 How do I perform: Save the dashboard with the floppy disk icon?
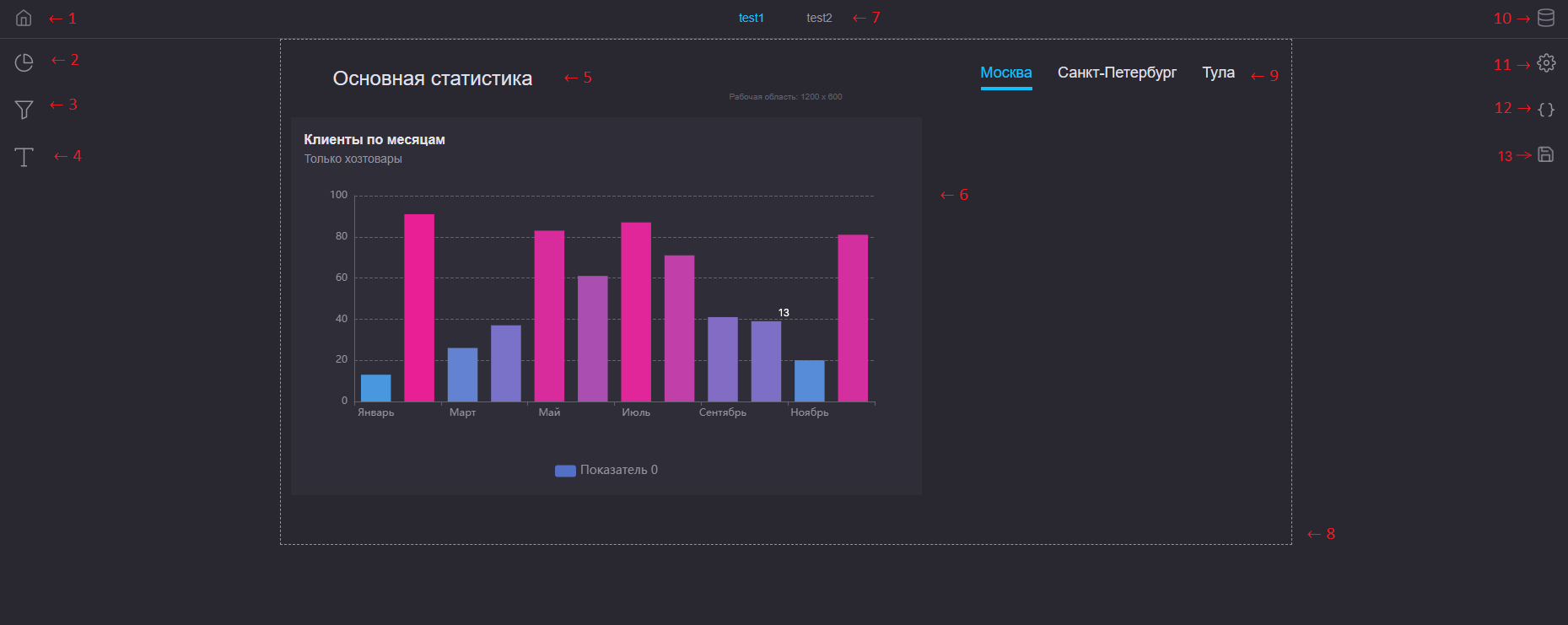click(1545, 154)
